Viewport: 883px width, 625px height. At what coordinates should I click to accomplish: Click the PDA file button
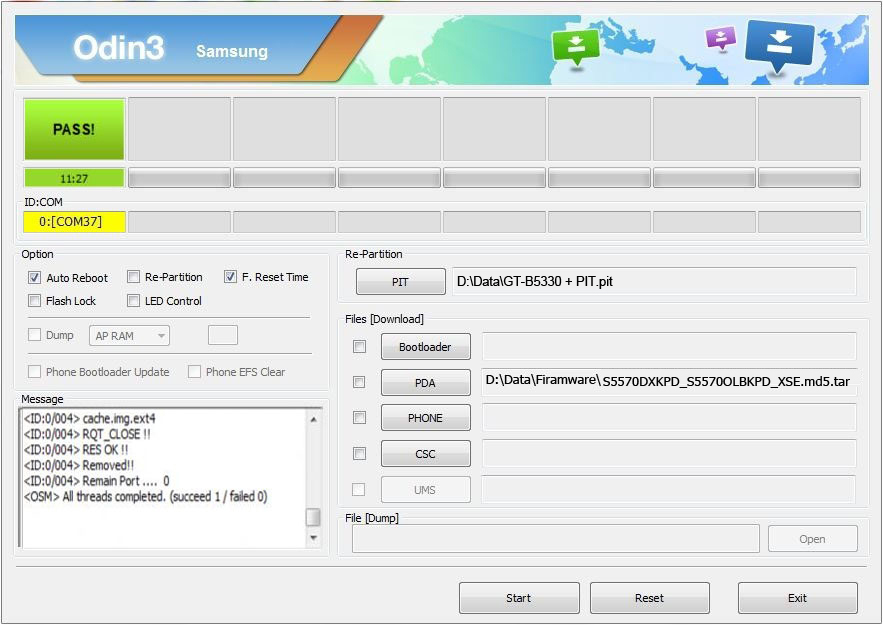(426, 383)
